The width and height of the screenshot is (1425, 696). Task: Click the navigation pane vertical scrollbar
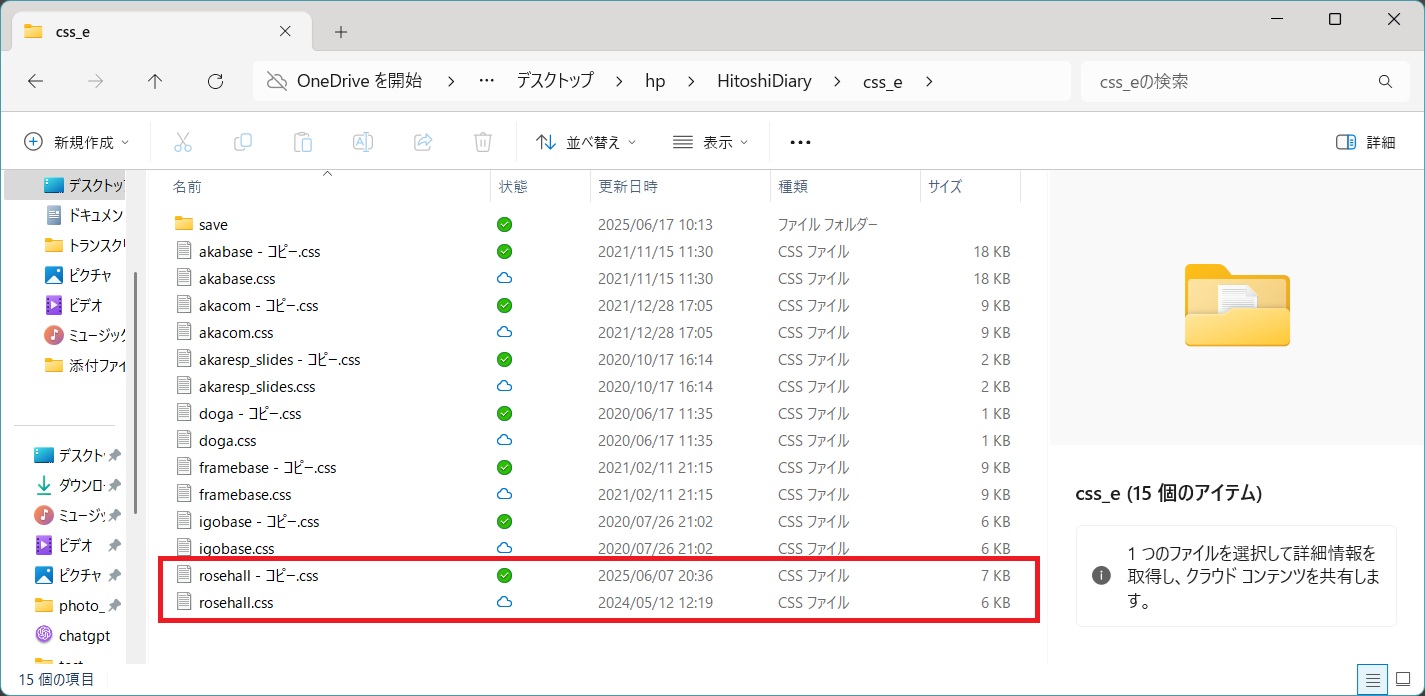pyautogui.click(x=135, y=390)
